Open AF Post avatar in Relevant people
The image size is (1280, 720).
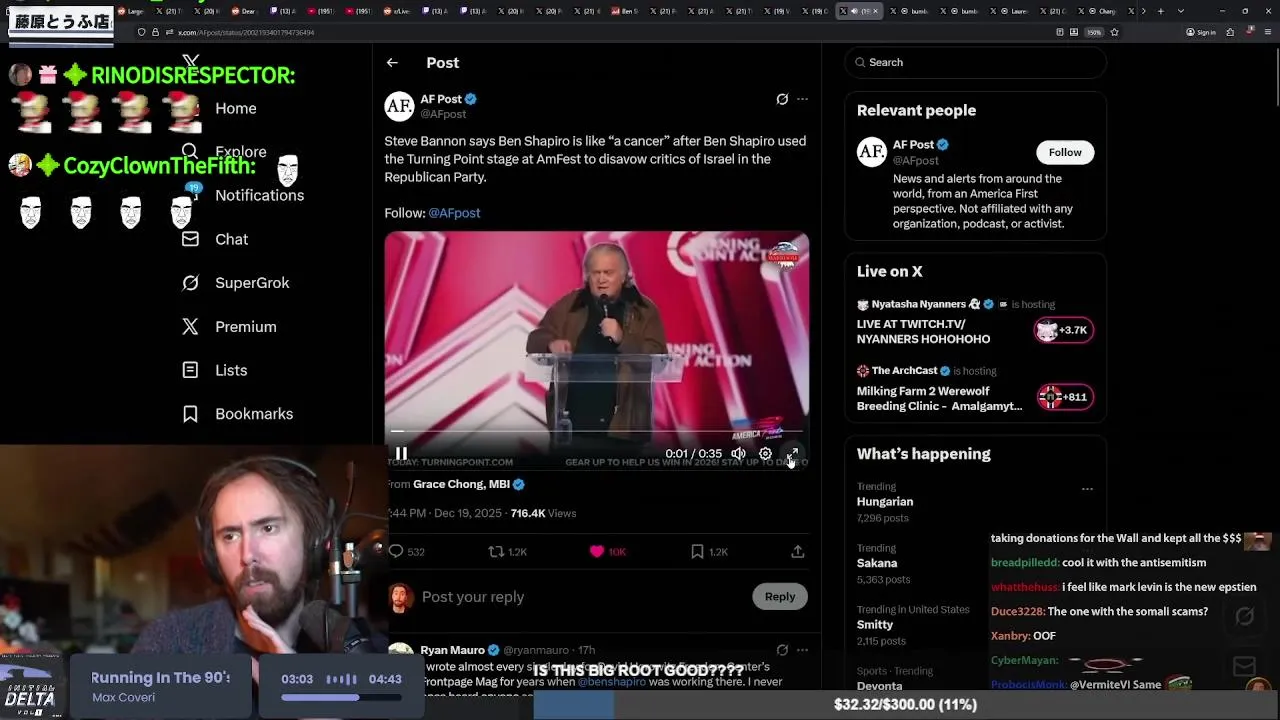pos(871,152)
